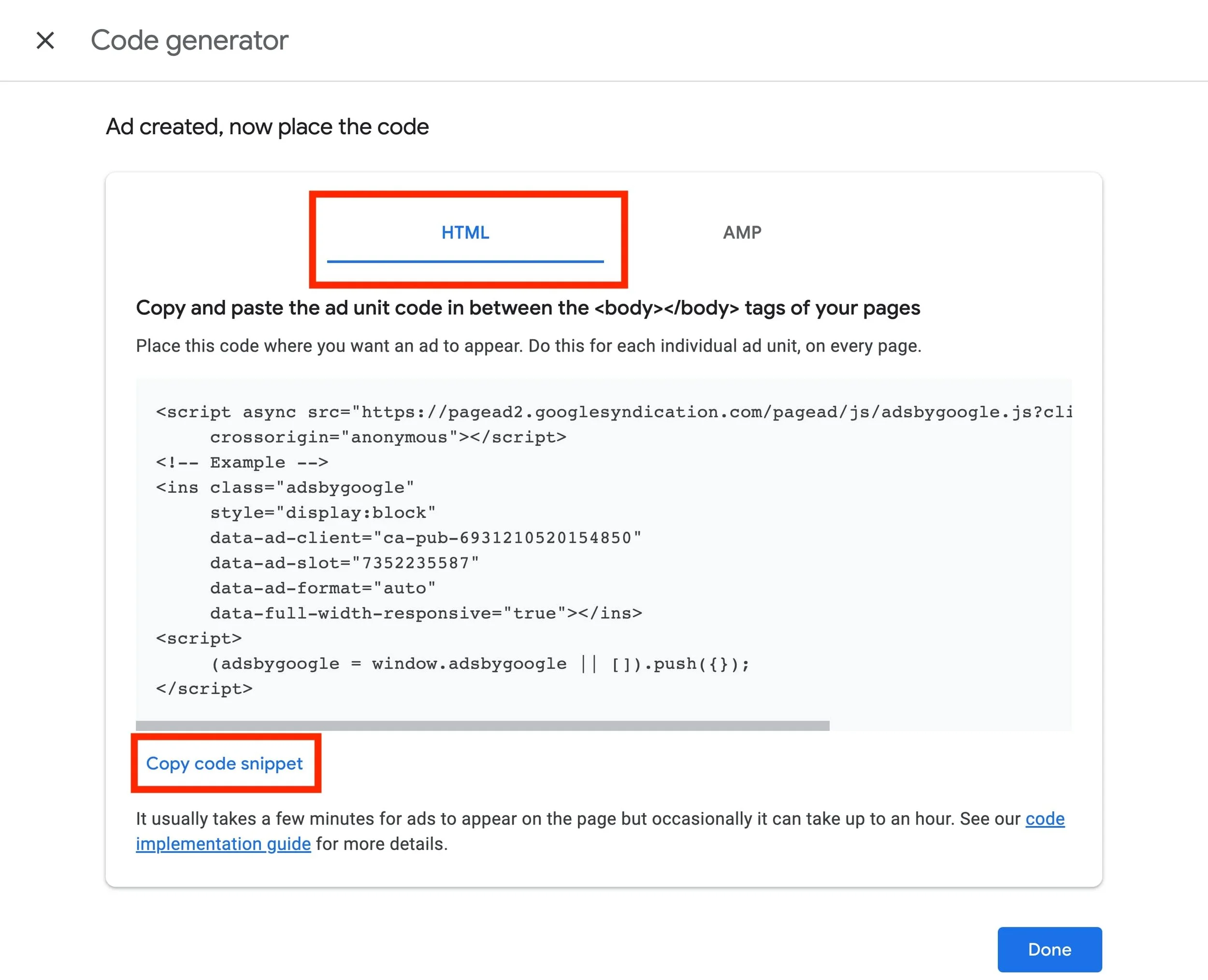This screenshot has height=980, width=1208.
Task: Click the data-ad-format="auto" line
Action: tap(322, 588)
